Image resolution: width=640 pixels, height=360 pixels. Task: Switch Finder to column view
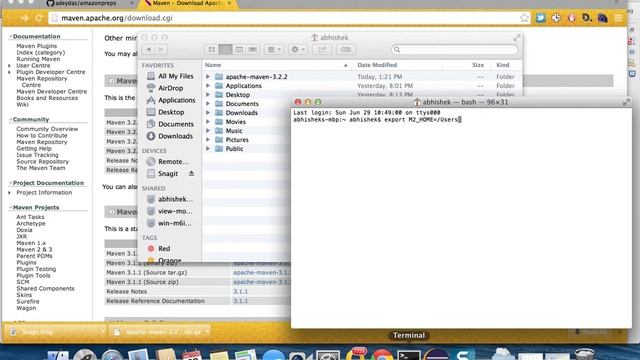pos(239,49)
